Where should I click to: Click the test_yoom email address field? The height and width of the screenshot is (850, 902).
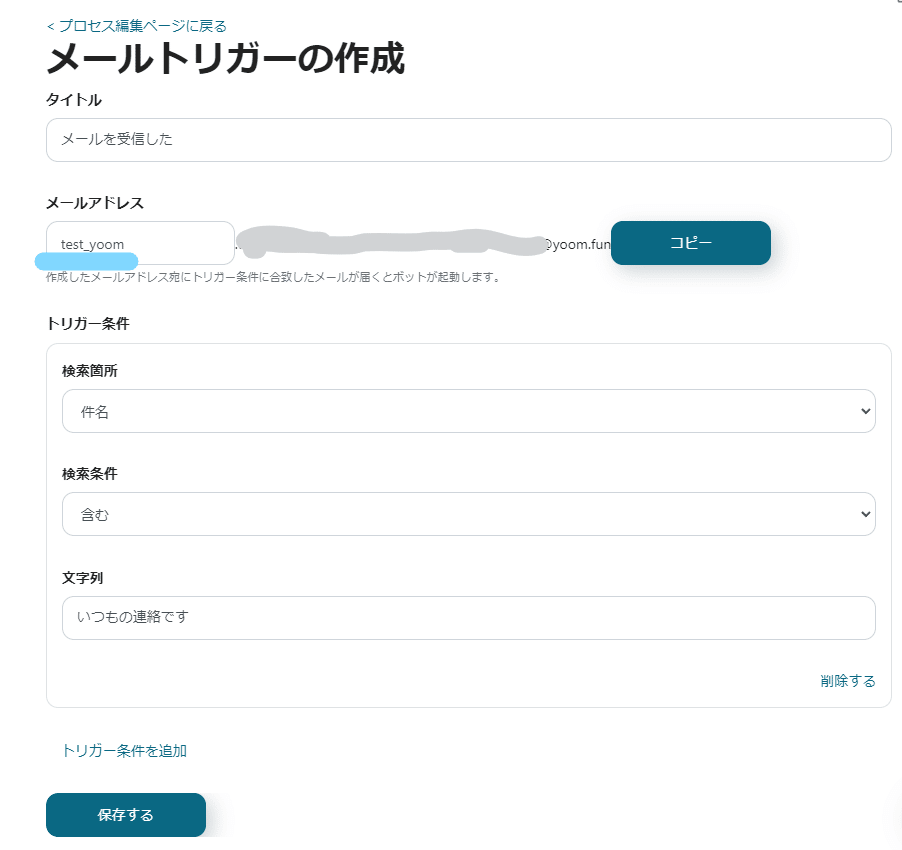[x=140, y=243]
